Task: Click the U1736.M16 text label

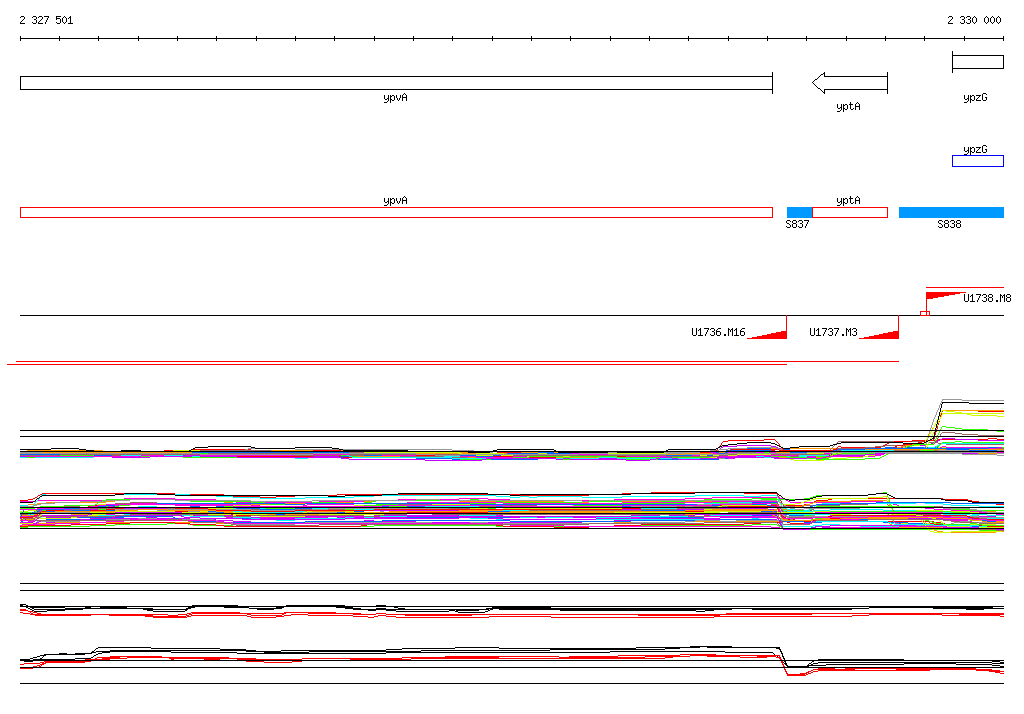Action: point(718,333)
